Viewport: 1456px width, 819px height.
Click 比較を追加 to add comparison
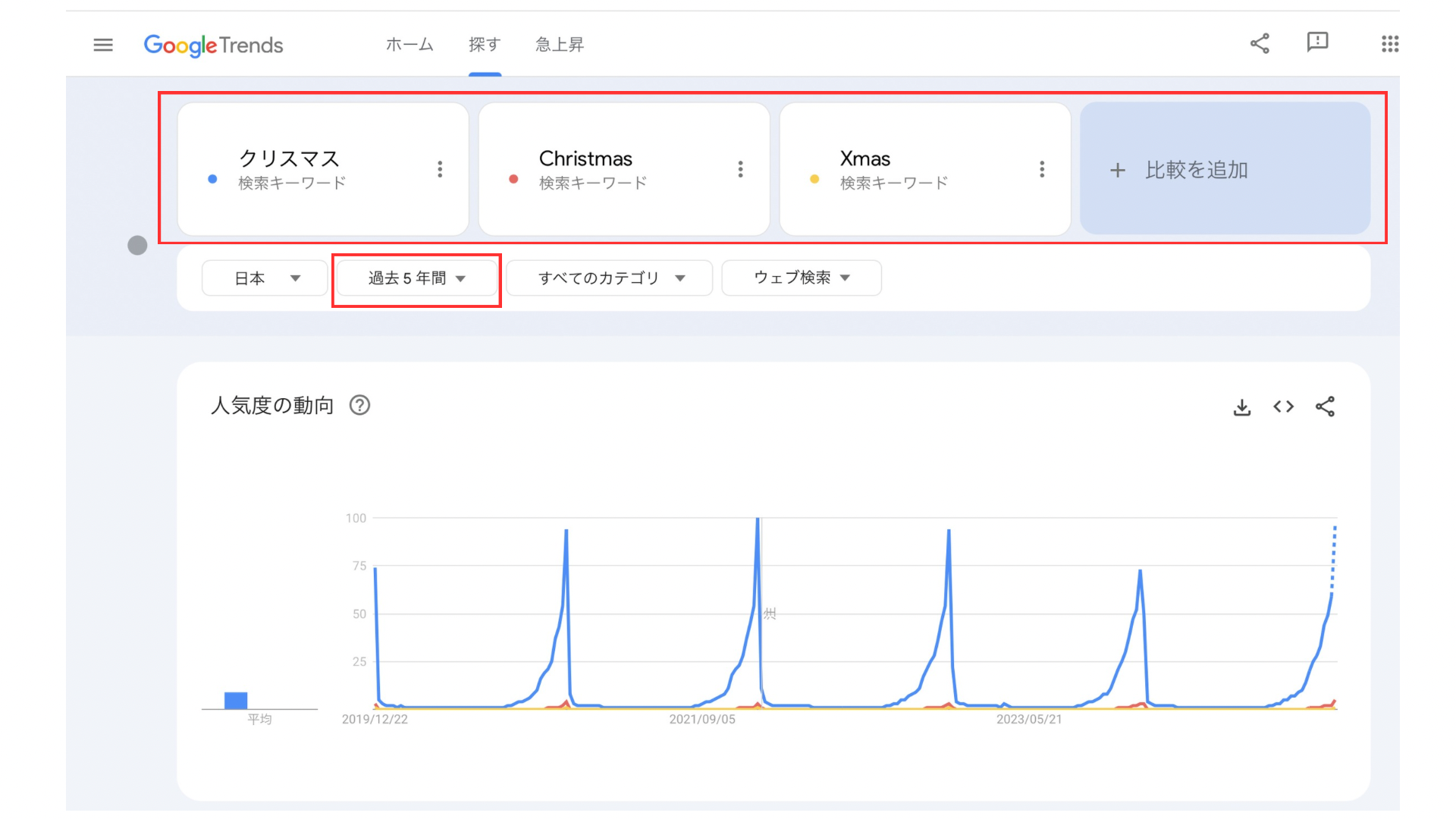click(x=1225, y=169)
